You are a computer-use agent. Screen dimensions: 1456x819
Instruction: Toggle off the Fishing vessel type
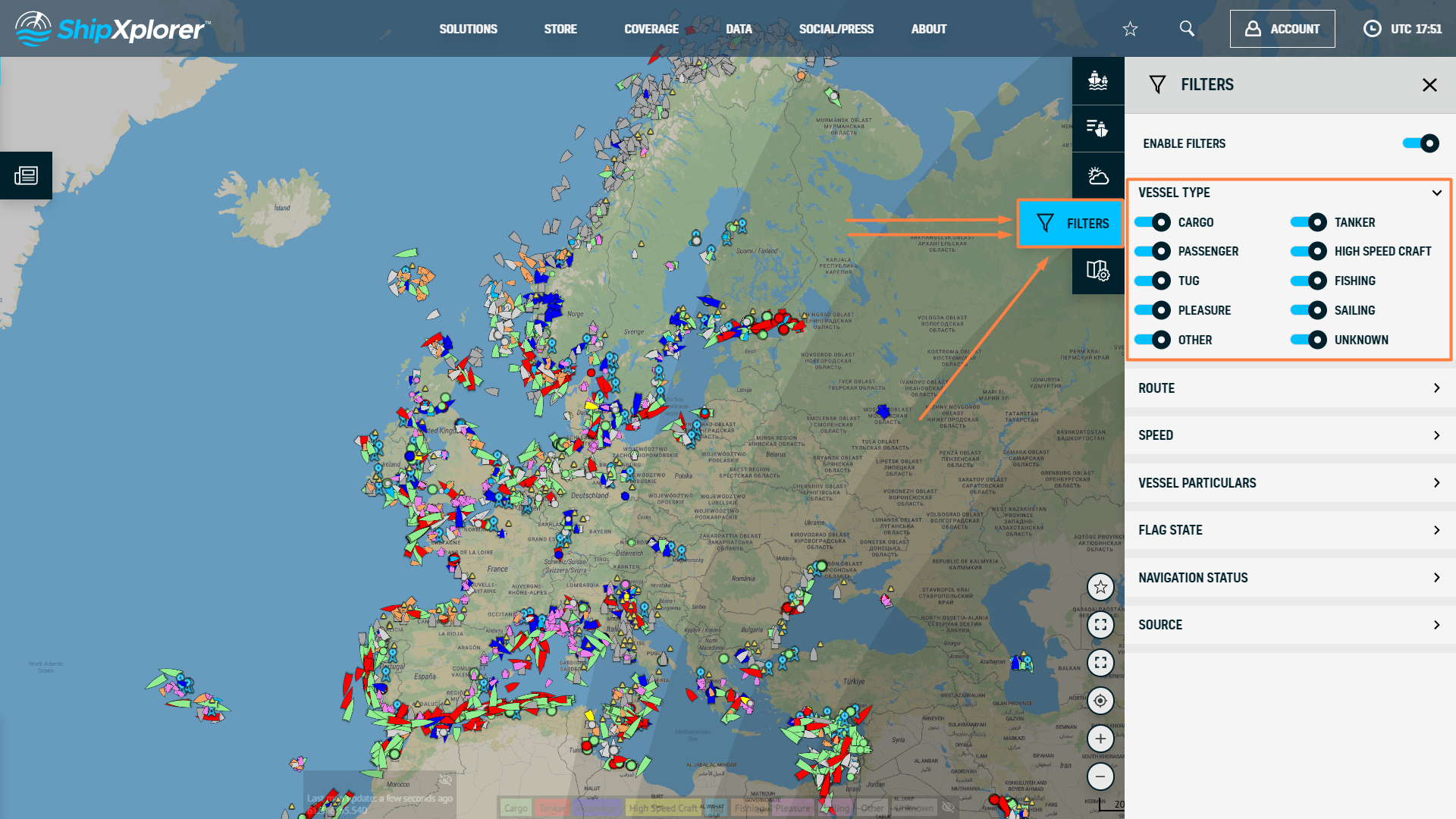click(x=1309, y=281)
